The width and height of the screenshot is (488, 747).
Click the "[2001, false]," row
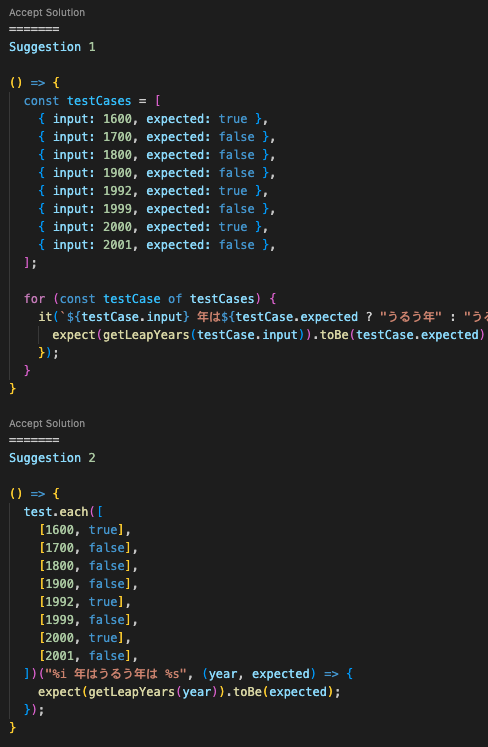coord(89,656)
